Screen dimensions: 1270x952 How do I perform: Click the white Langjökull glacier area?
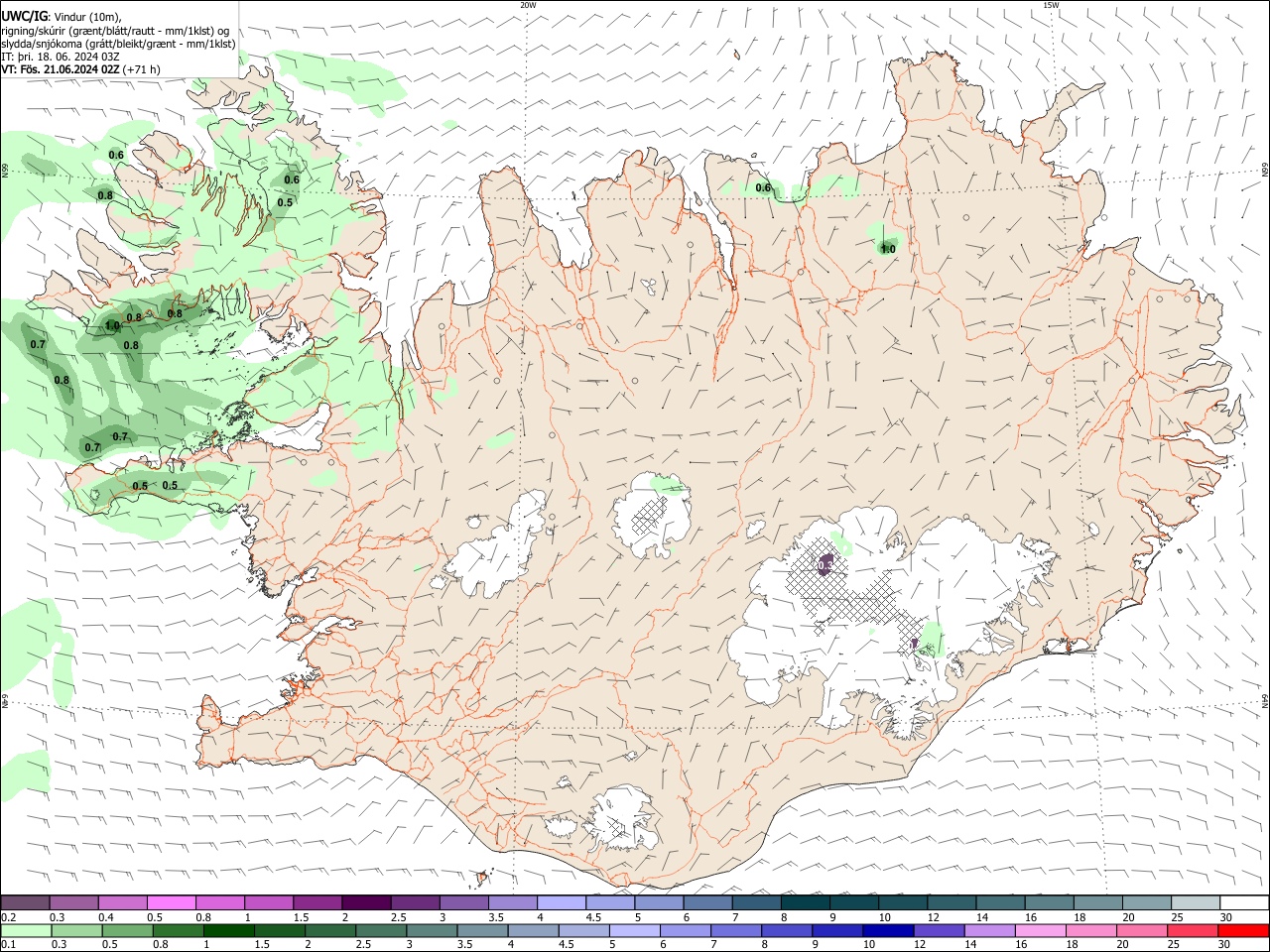pos(496,545)
